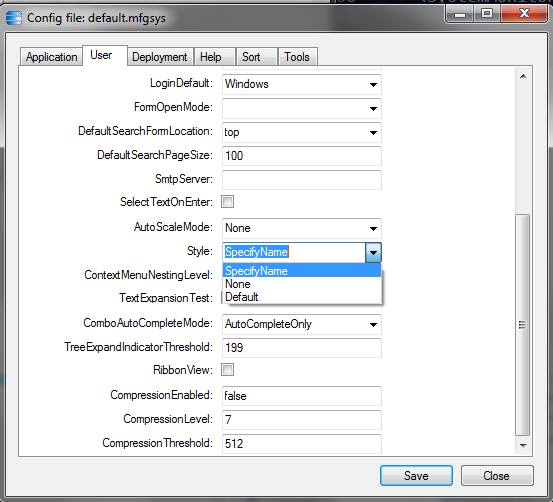This screenshot has height=502, width=553.
Task: Click the scrollbar down arrow
Action: pyautogui.click(x=523, y=446)
